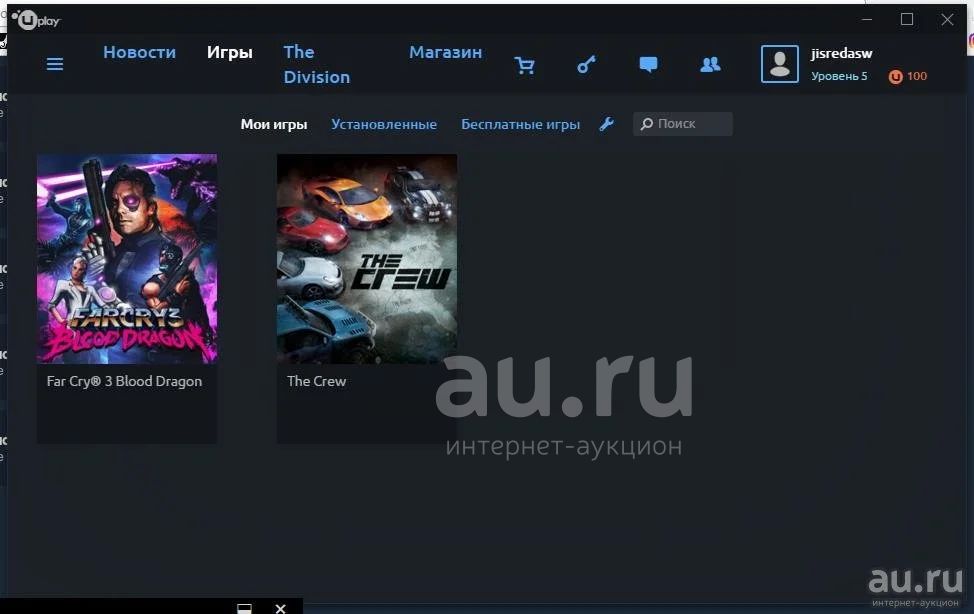Screen dimensions: 974x614
Task: Filter by Установленные games
Action: pos(384,124)
